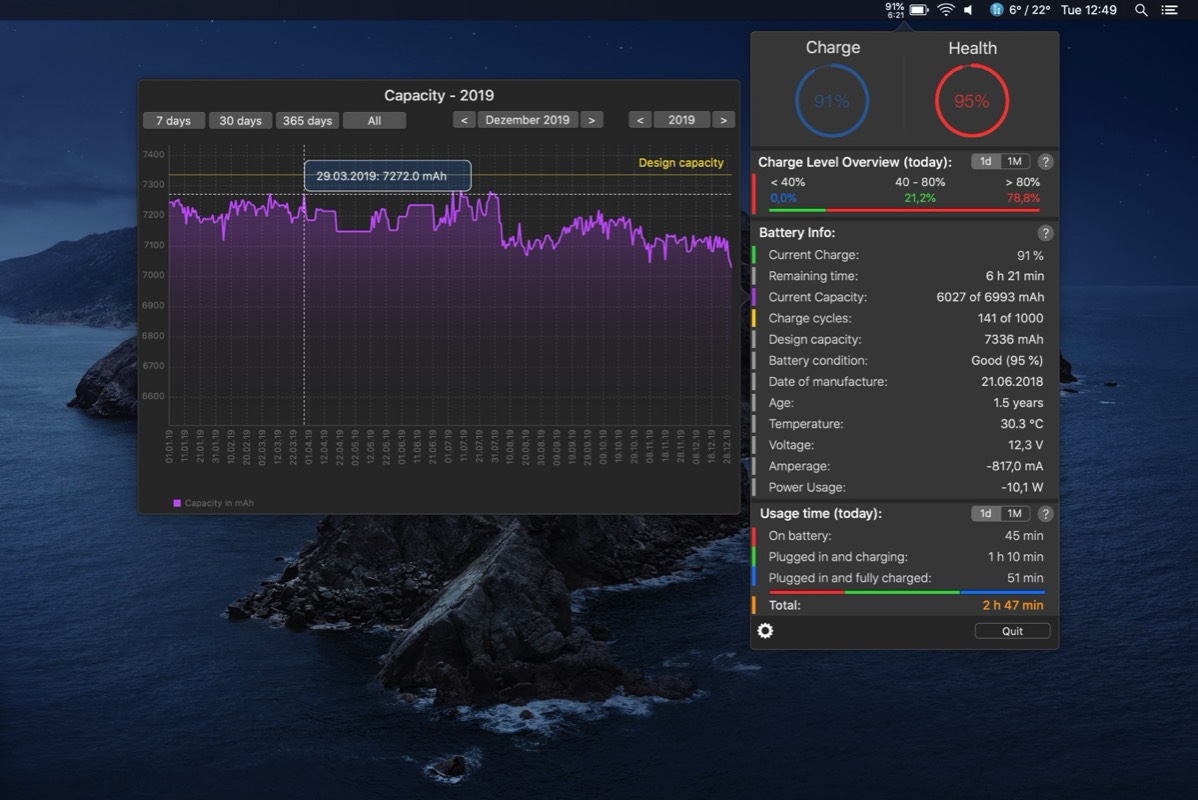The height and width of the screenshot is (800, 1198).
Task: Click the blue Charge circle gauge
Action: click(831, 101)
